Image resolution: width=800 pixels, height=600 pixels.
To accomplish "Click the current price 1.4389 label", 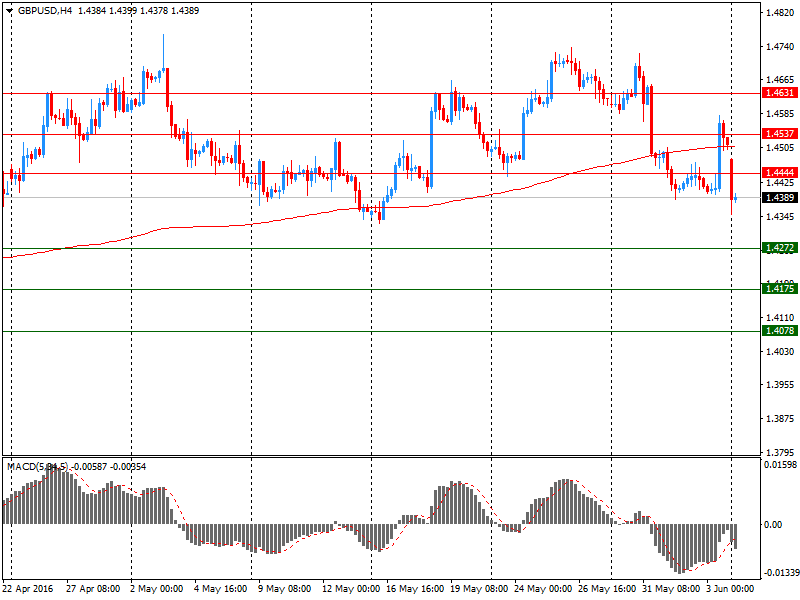I will [780, 197].
